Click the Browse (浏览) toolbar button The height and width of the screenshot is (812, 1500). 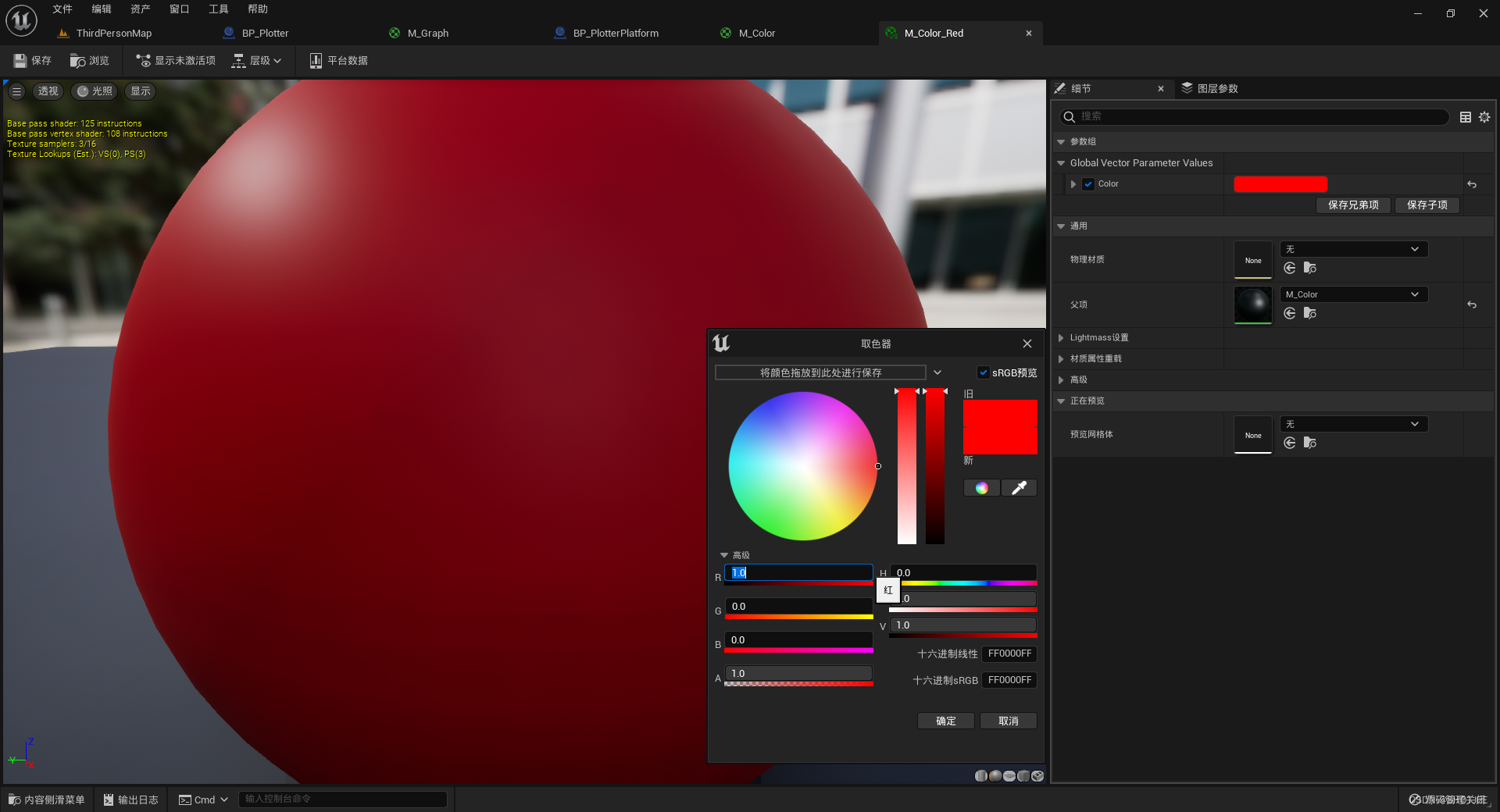[x=90, y=60]
